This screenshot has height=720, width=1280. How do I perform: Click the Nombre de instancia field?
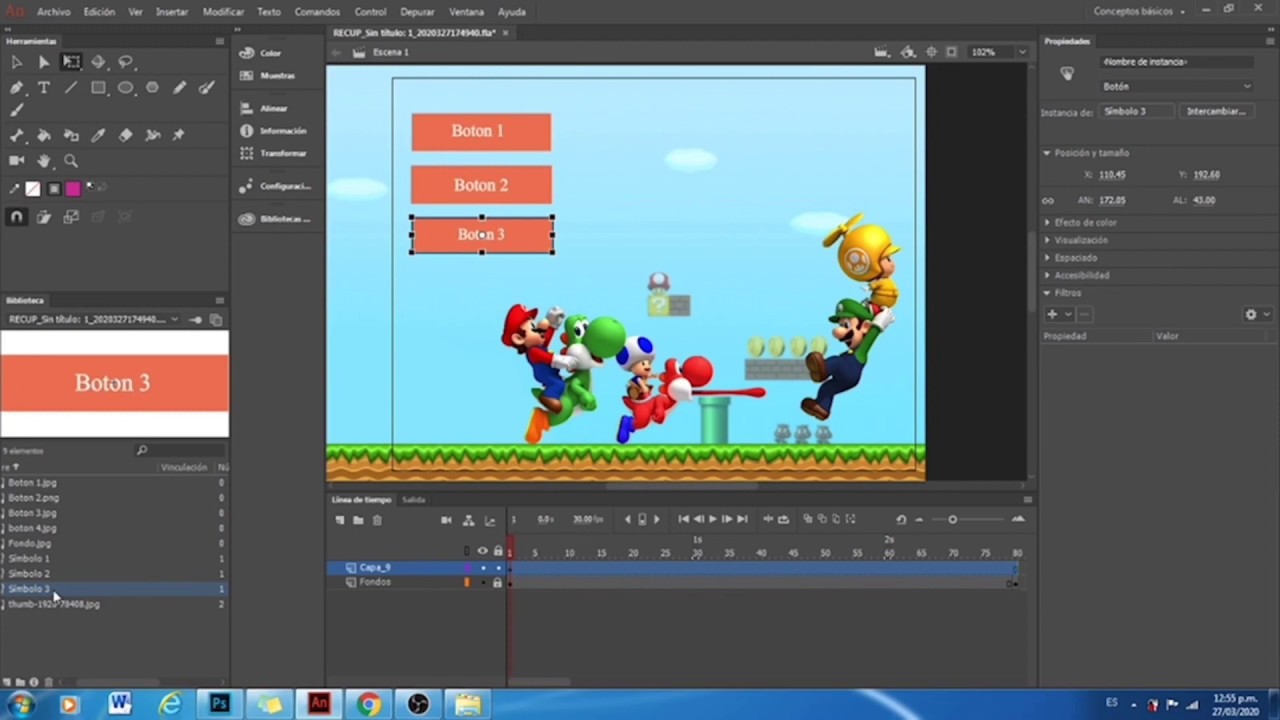coord(1176,62)
